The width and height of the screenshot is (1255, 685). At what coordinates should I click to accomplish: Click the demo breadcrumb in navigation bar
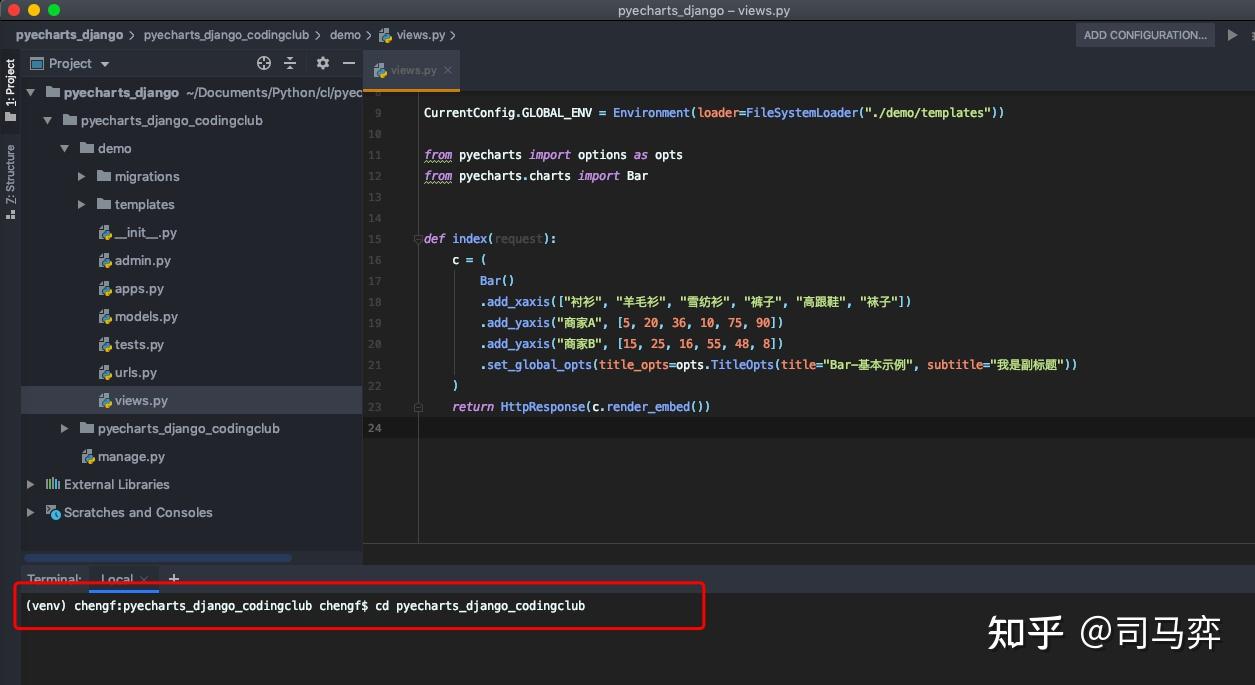point(345,35)
